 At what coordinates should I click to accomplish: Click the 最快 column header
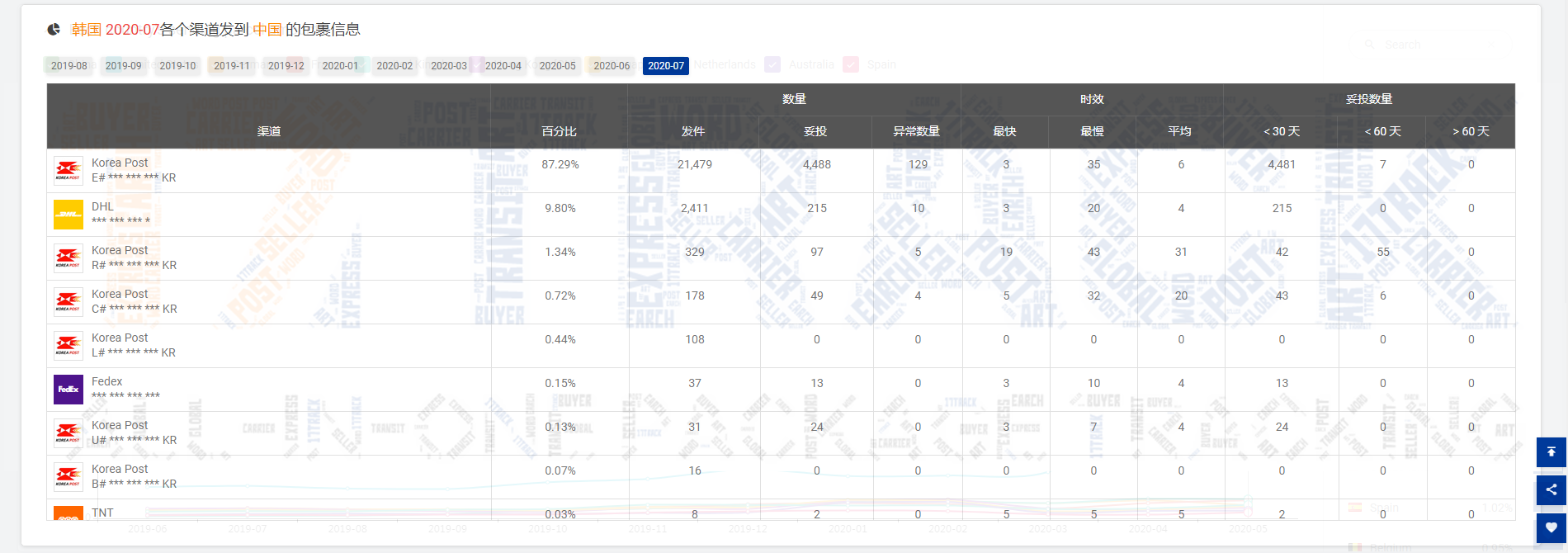1004,131
